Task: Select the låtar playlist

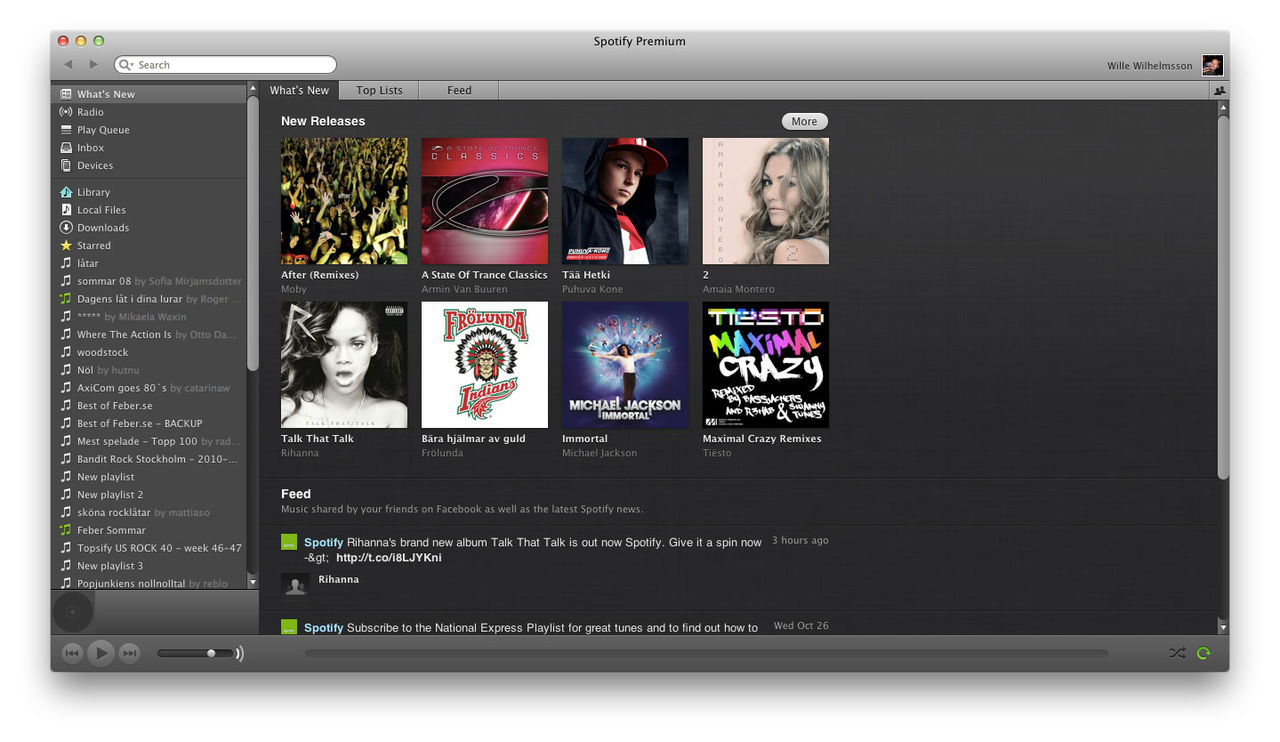Action: [x=148, y=264]
